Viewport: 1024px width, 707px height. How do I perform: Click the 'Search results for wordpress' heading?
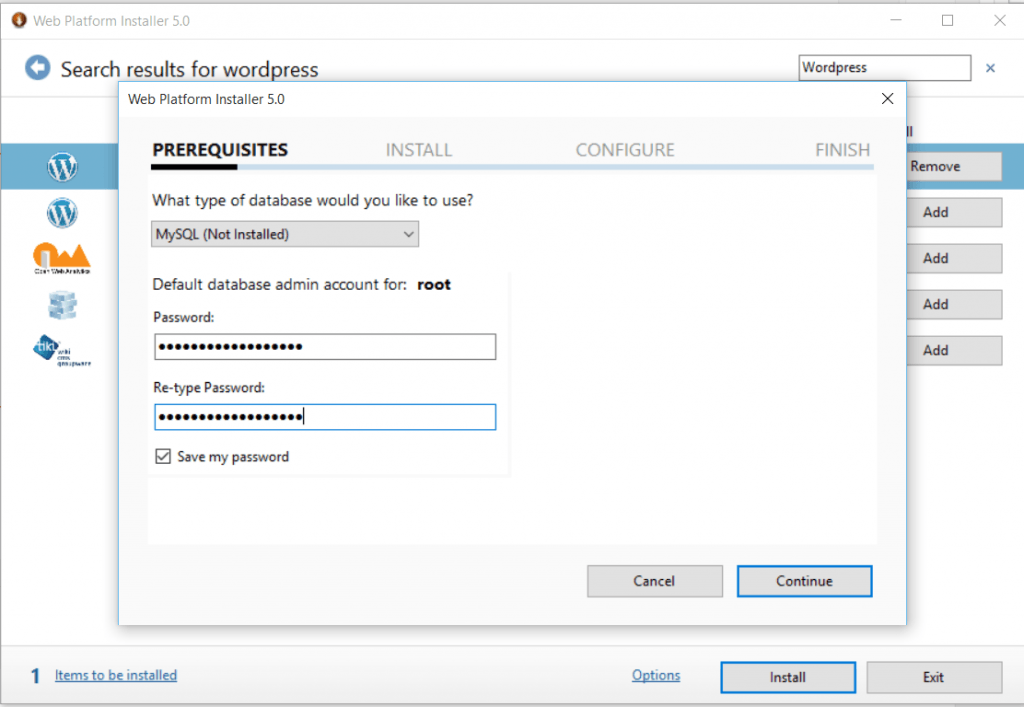click(x=189, y=69)
